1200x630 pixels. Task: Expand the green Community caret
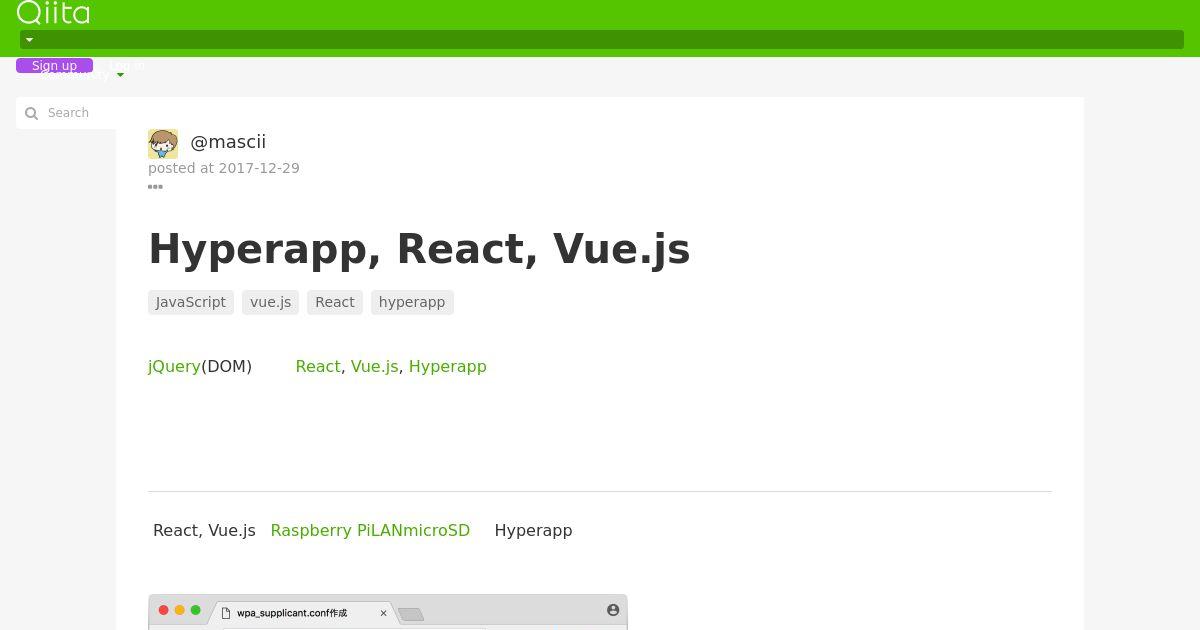120,75
